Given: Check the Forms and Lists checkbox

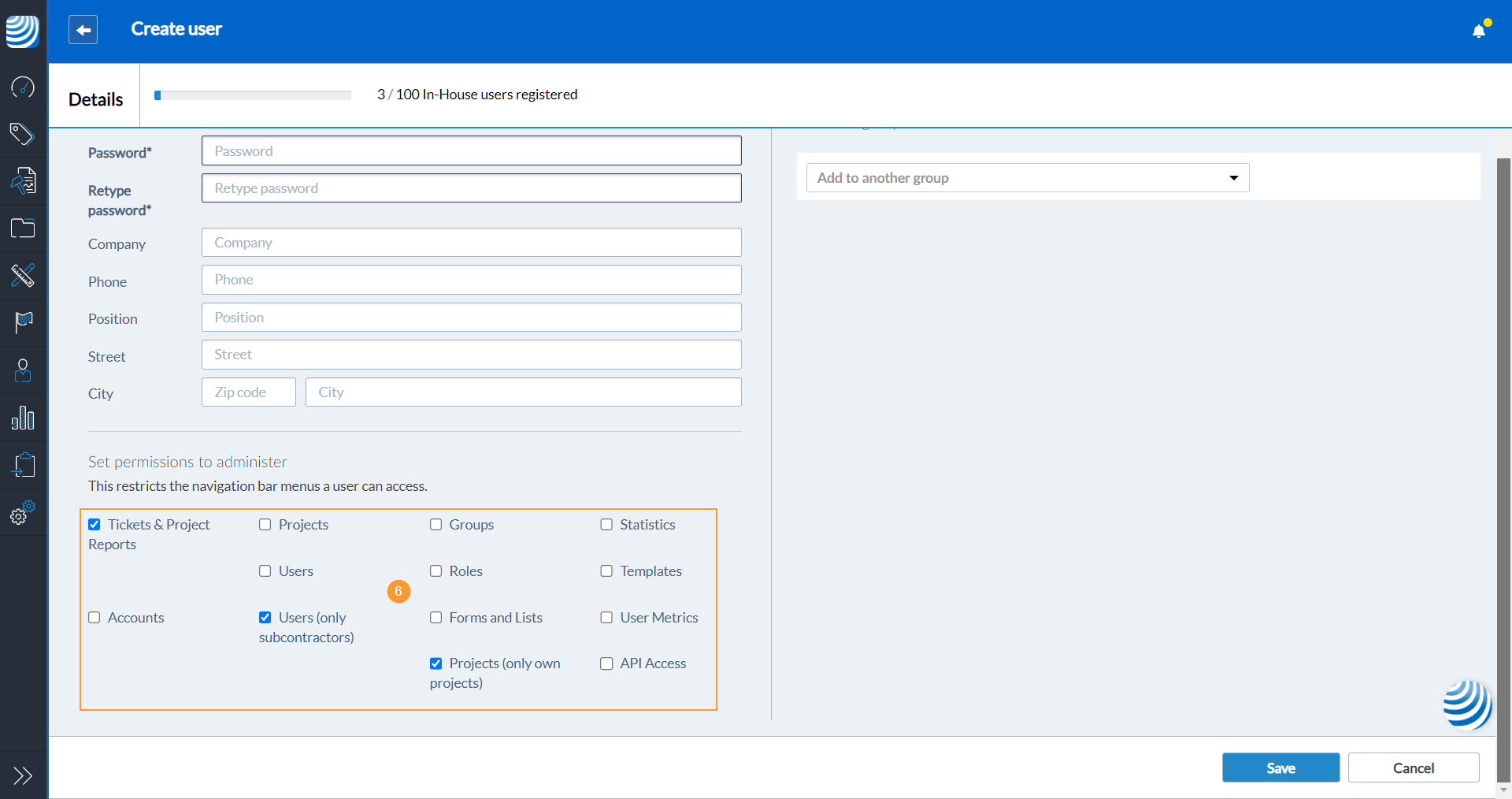Looking at the screenshot, I should pos(435,618).
